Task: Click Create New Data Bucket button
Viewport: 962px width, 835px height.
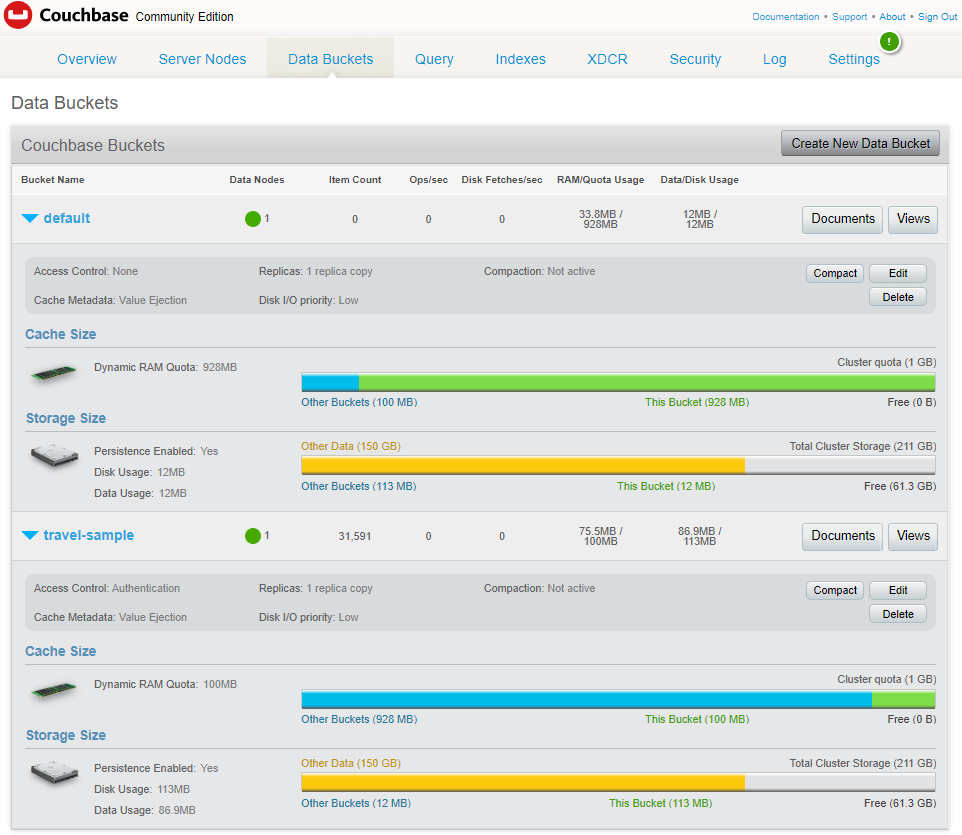Action: [860, 143]
